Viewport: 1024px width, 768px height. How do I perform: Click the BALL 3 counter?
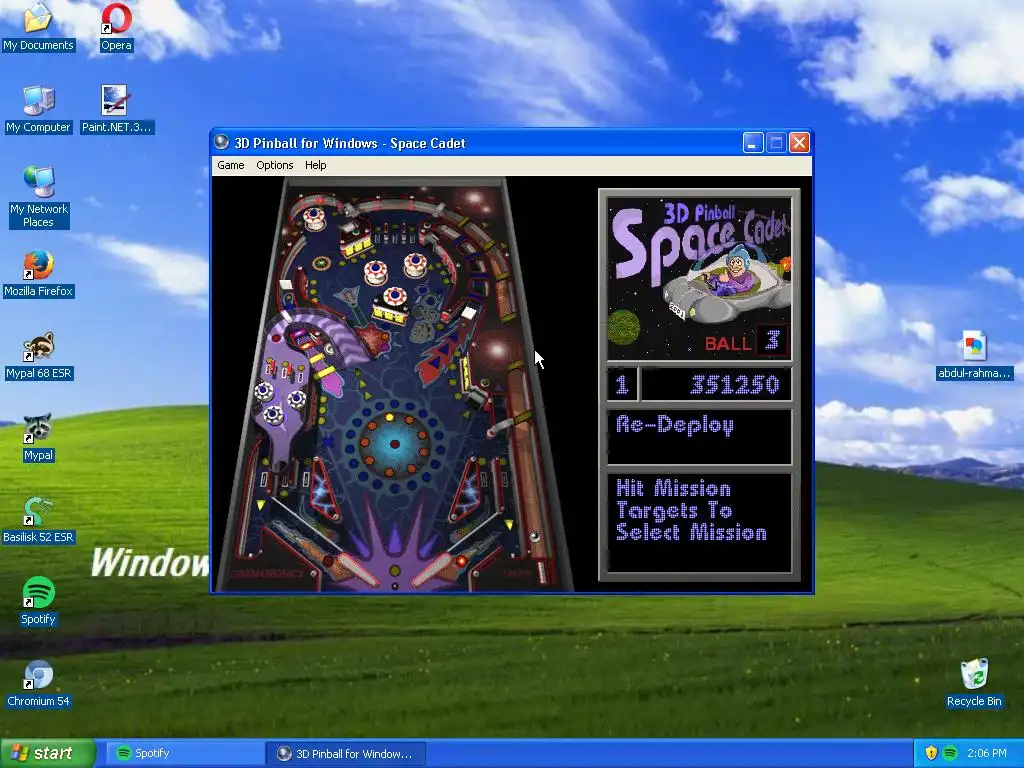click(745, 342)
